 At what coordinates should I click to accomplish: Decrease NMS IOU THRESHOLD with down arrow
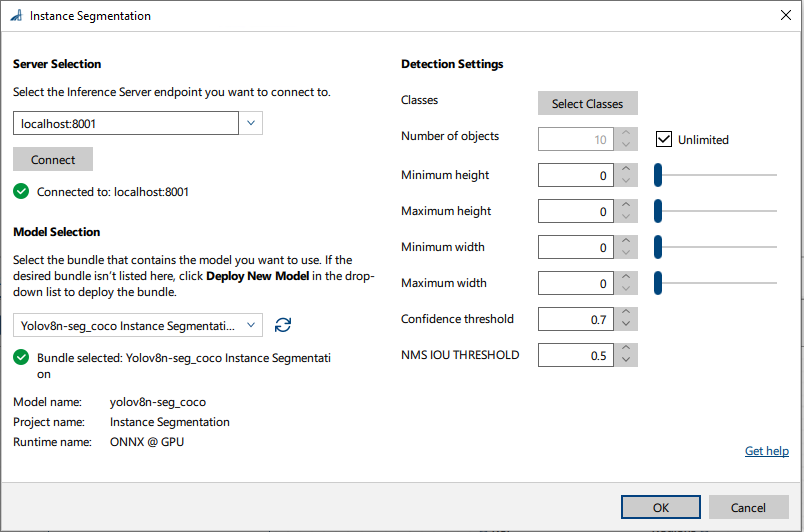click(x=626, y=360)
